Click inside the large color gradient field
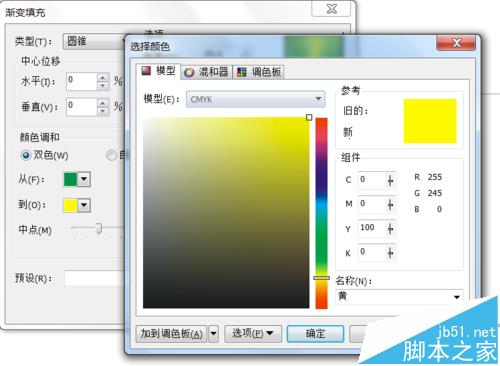 tap(226, 212)
